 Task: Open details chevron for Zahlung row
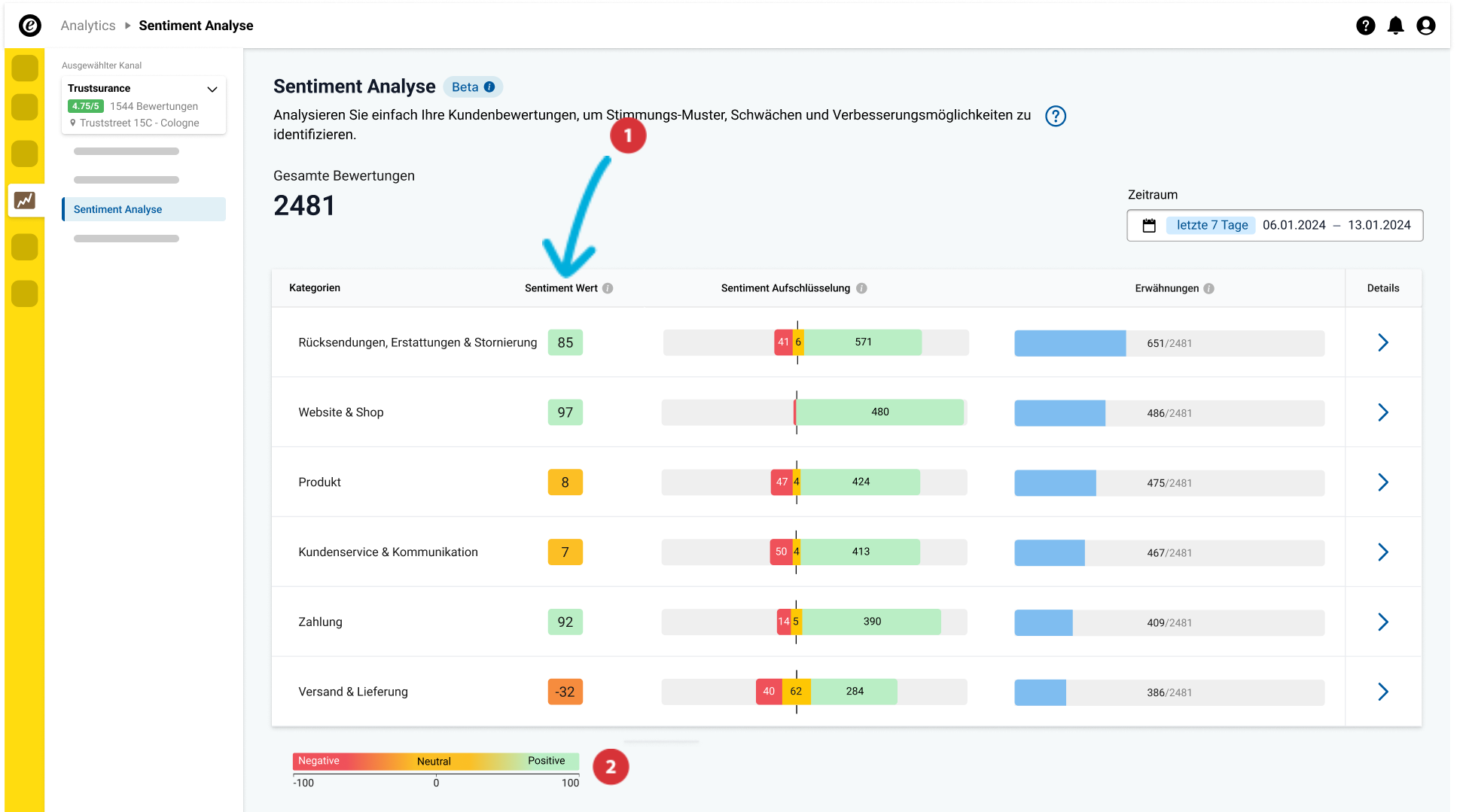pyautogui.click(x=1382, y=622)
